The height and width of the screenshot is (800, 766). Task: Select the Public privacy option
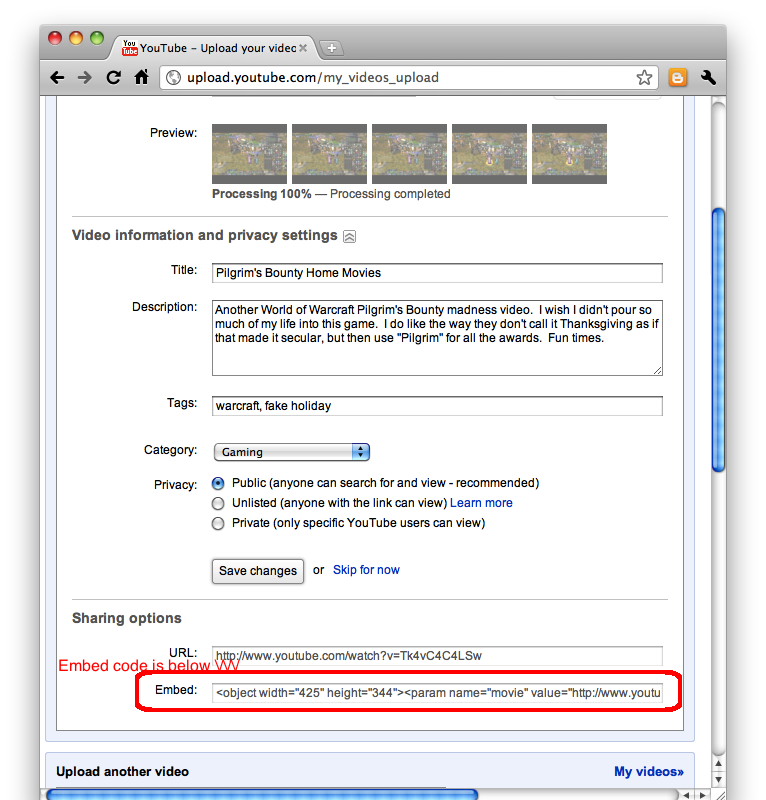pyautogui.click(x=218, y=483)
